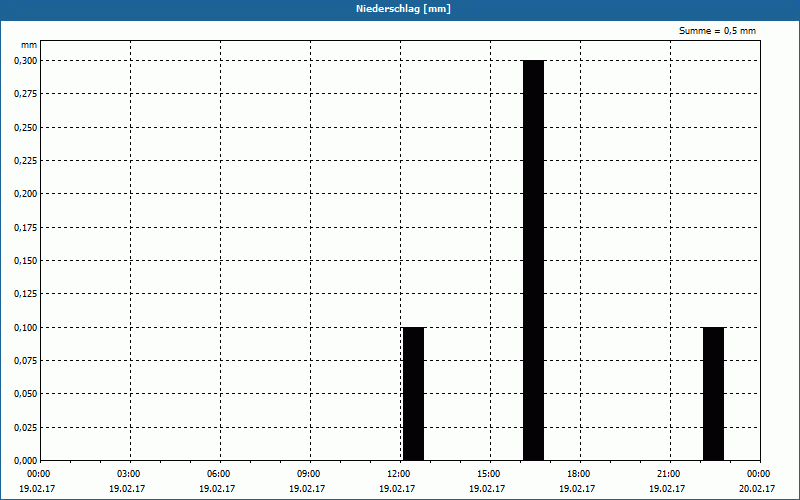Click the 'Niederschlag [mm]' chart title

(x=404, y=9)
